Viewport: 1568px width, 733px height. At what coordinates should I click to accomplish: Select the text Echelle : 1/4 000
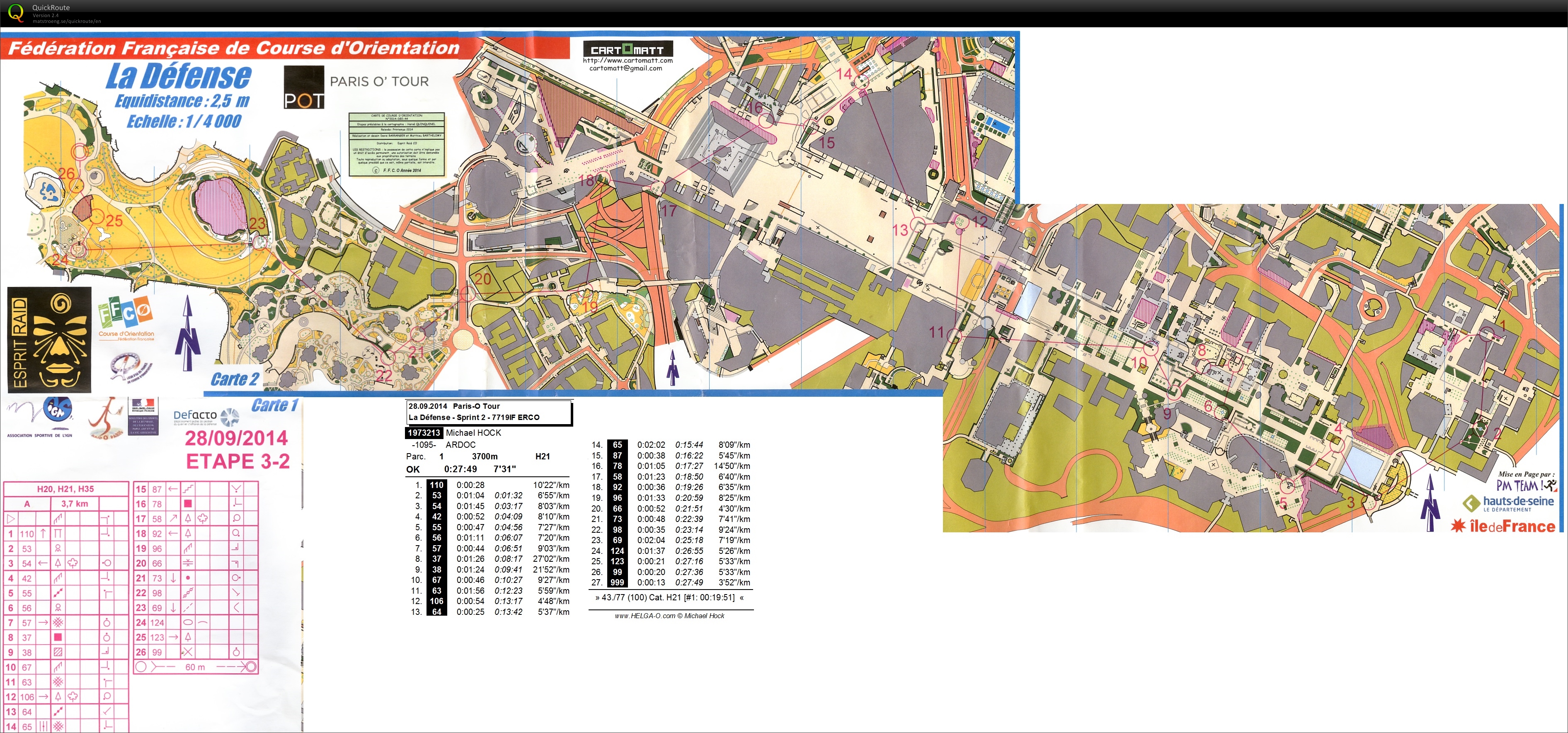pos(184,121)
